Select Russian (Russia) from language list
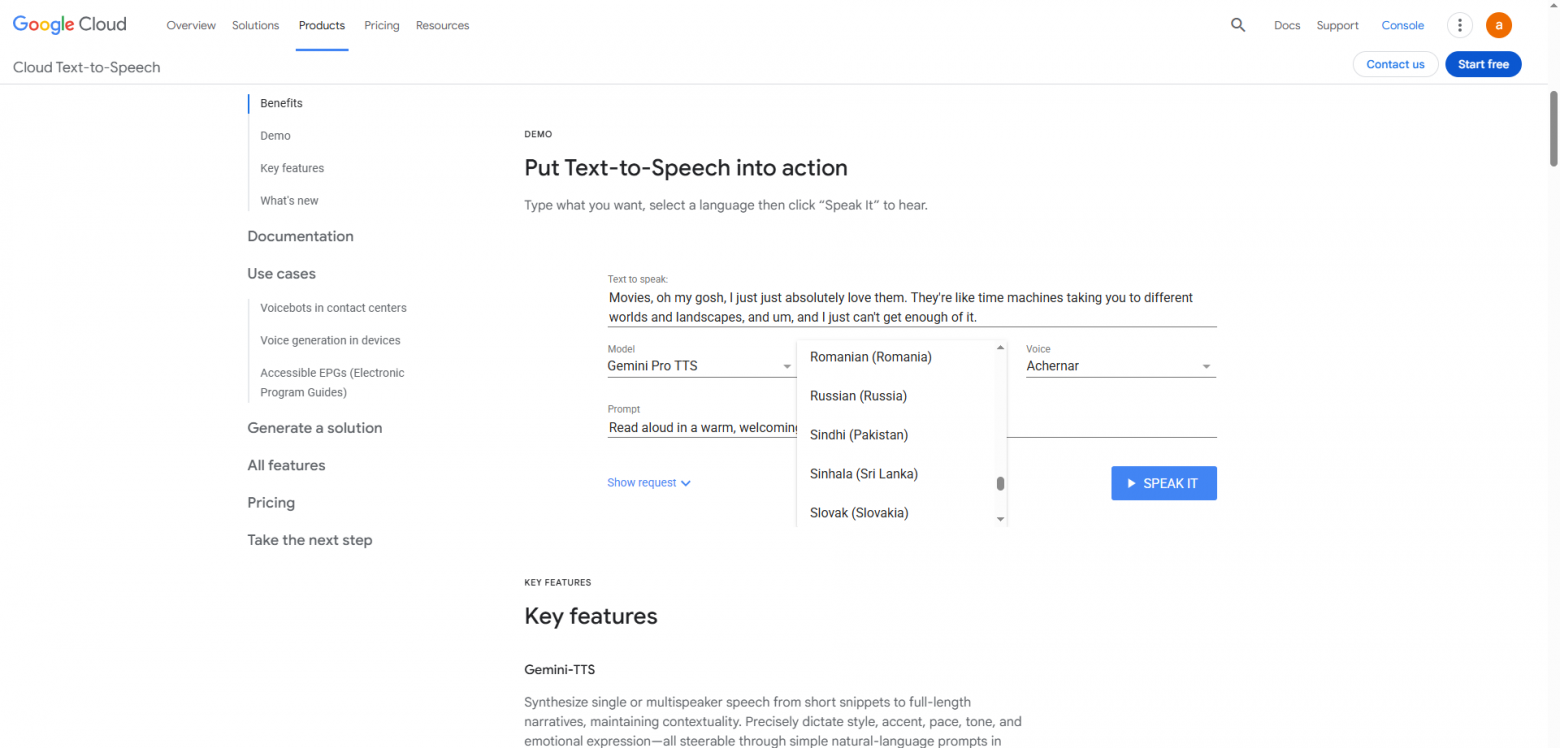The height and width of the screenshot is (748, 1560). pos(858,396)
